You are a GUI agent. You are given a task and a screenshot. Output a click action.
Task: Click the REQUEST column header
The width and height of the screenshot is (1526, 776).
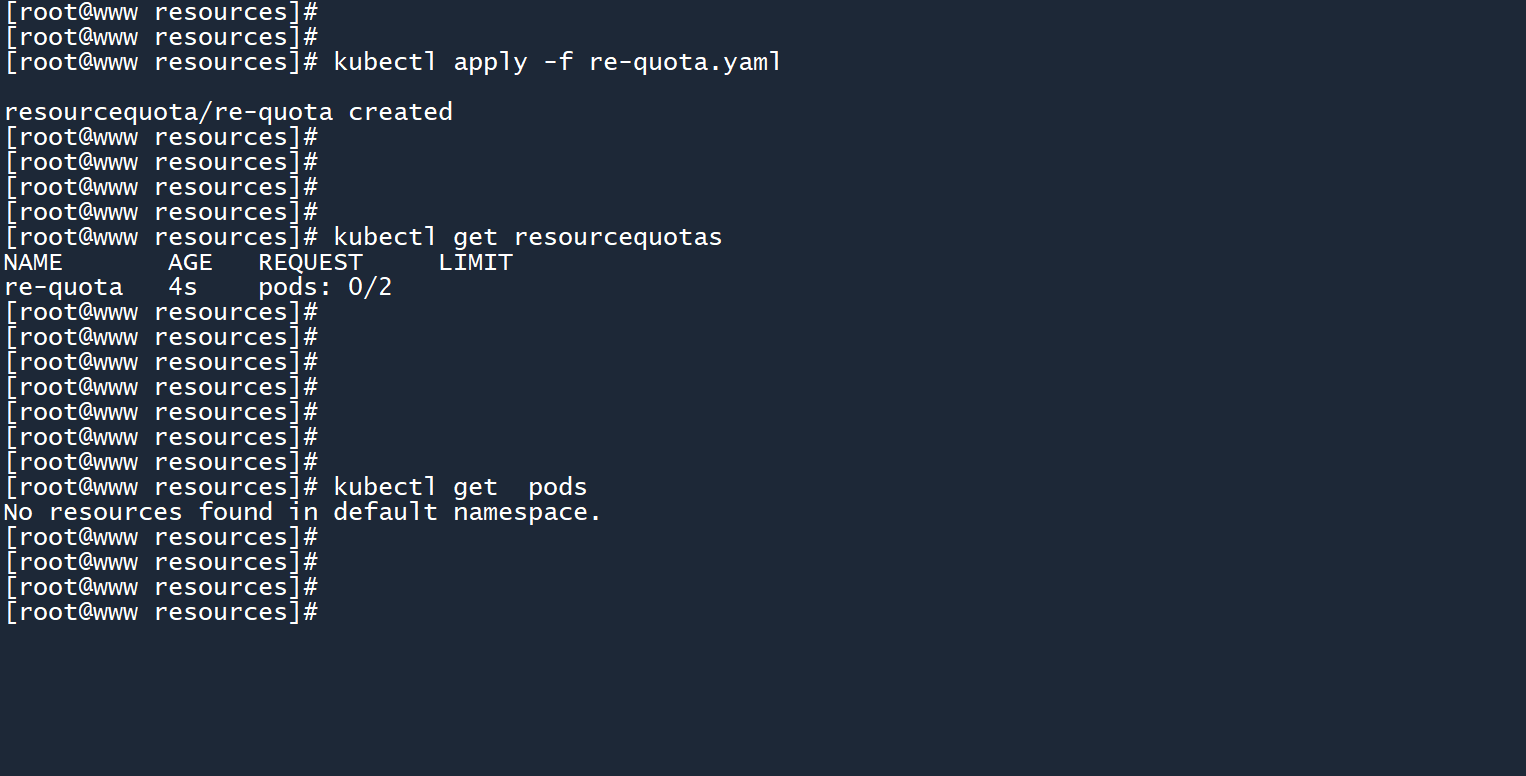coord(310,262)
